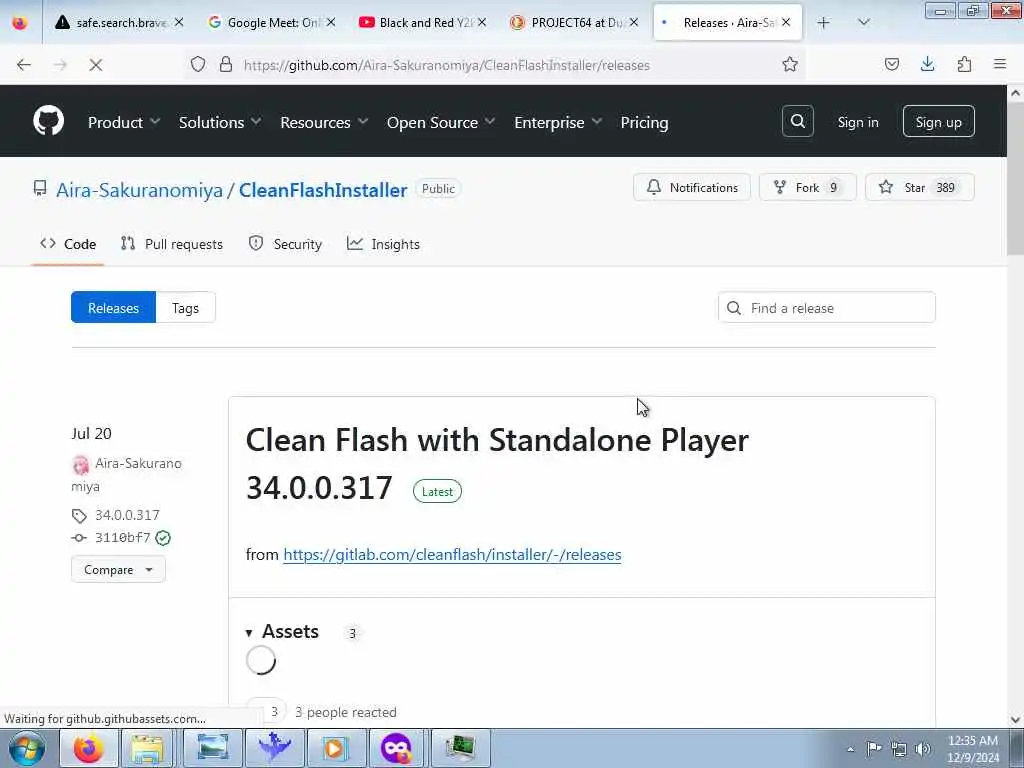This screenshot has width=1024, height=768.
Task: Go back with the browser back arrow
Action: point(24,65)
